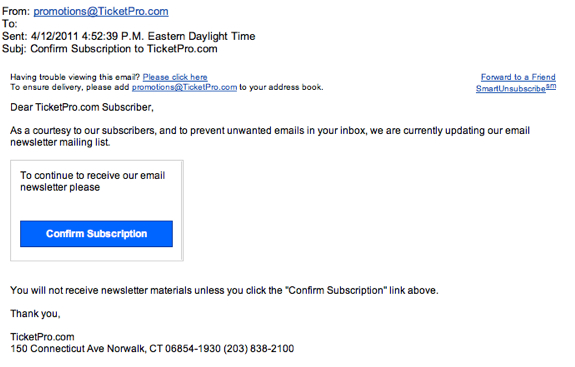Open the sender address link in From line
This screenshot has width=575, height=367.
[x=101, y=11]
